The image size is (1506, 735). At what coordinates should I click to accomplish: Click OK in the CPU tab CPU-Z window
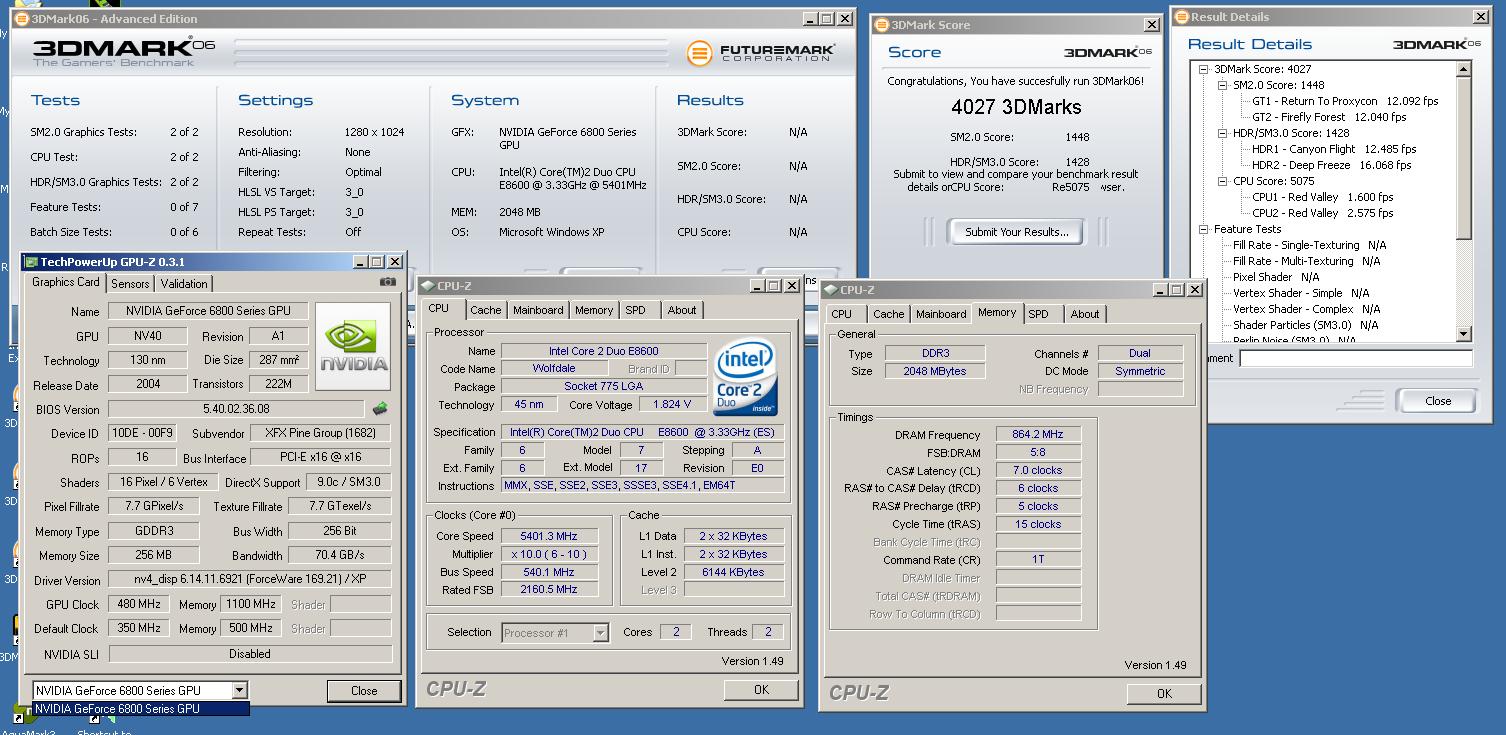[761, 690]
